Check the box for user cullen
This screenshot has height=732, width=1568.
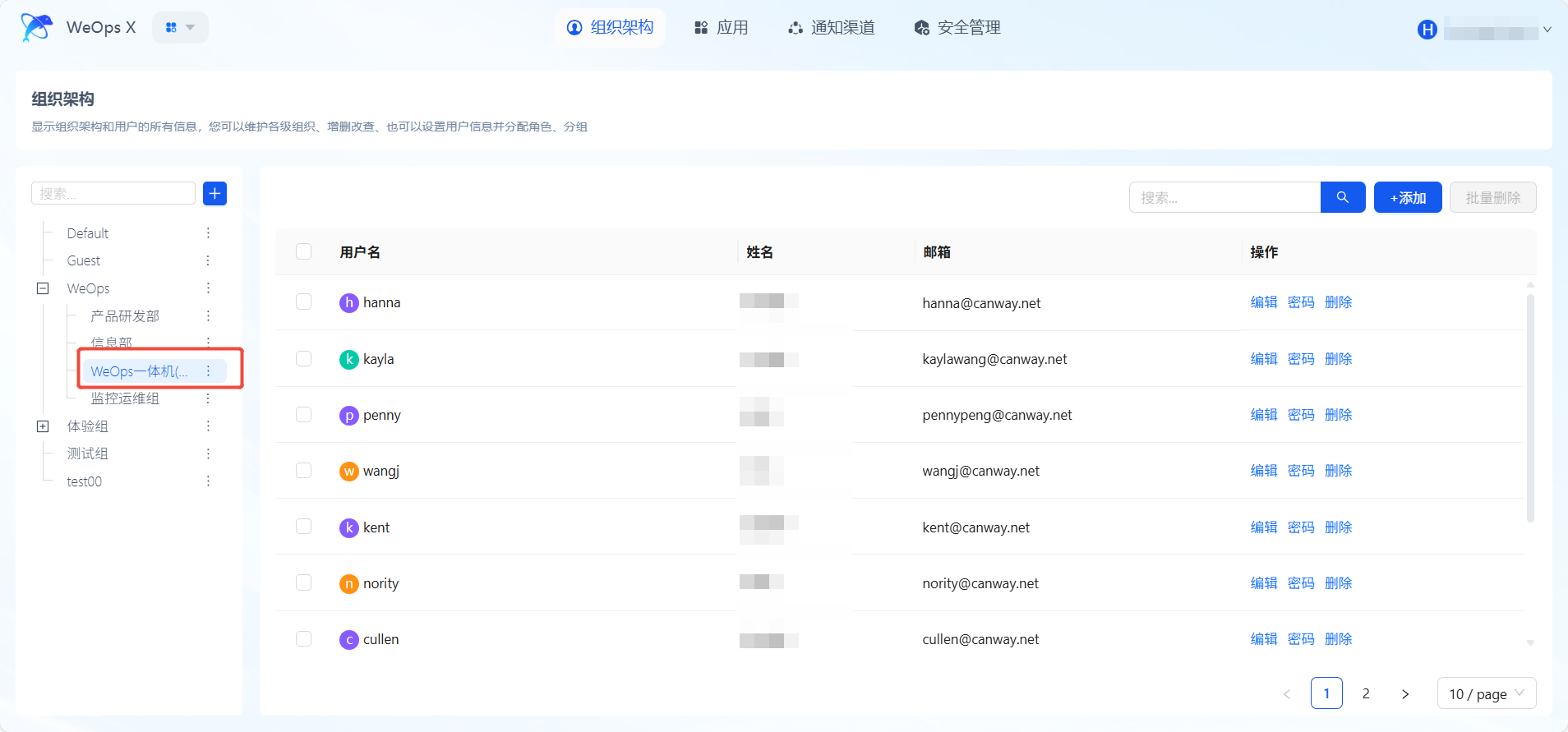coord(304,638)
